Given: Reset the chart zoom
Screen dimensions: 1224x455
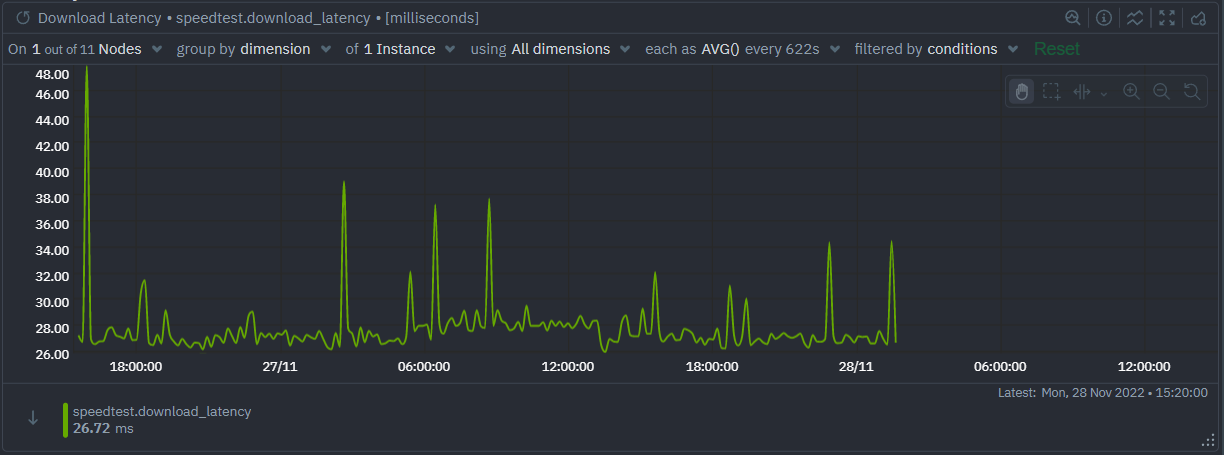Looking at the screenshot, I should coord(1191,91).
